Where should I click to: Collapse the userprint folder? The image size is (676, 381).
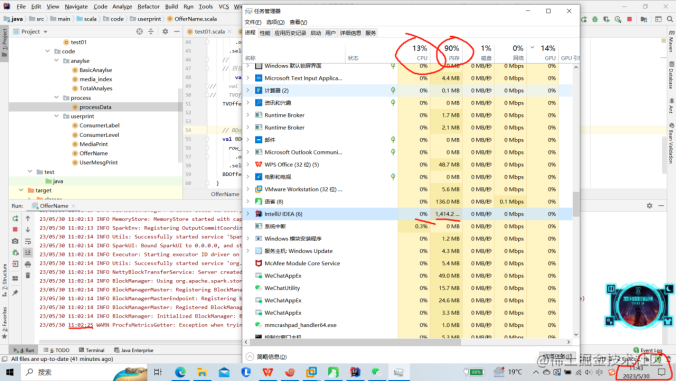56,116
